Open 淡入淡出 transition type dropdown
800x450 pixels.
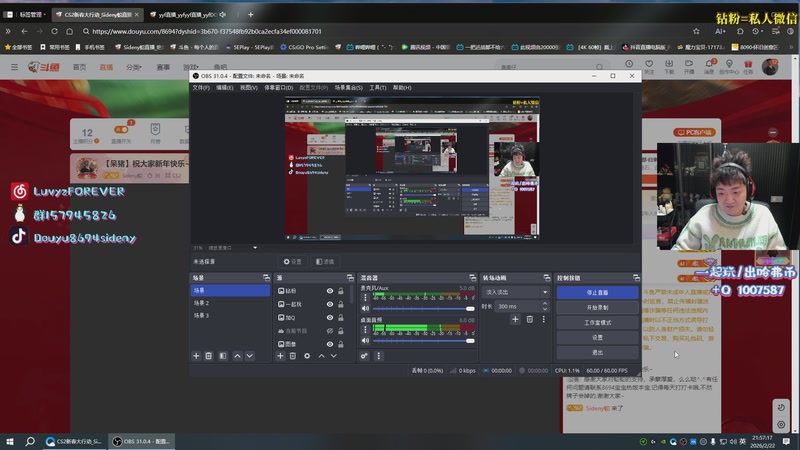[515, 292]
